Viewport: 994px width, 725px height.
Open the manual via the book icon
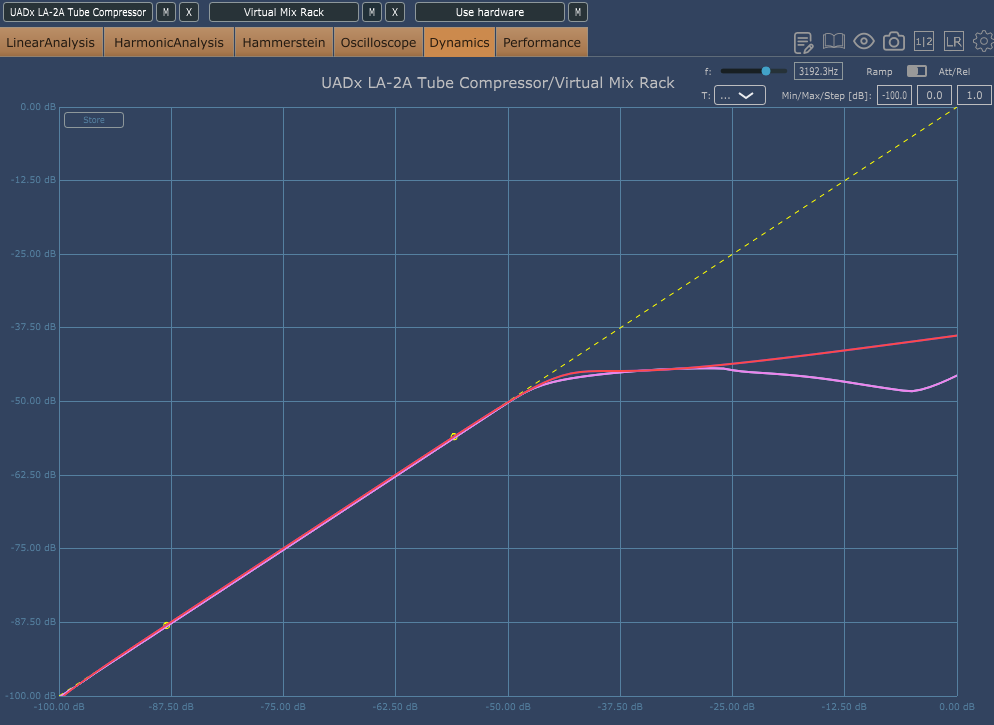[x=833, y=42]
